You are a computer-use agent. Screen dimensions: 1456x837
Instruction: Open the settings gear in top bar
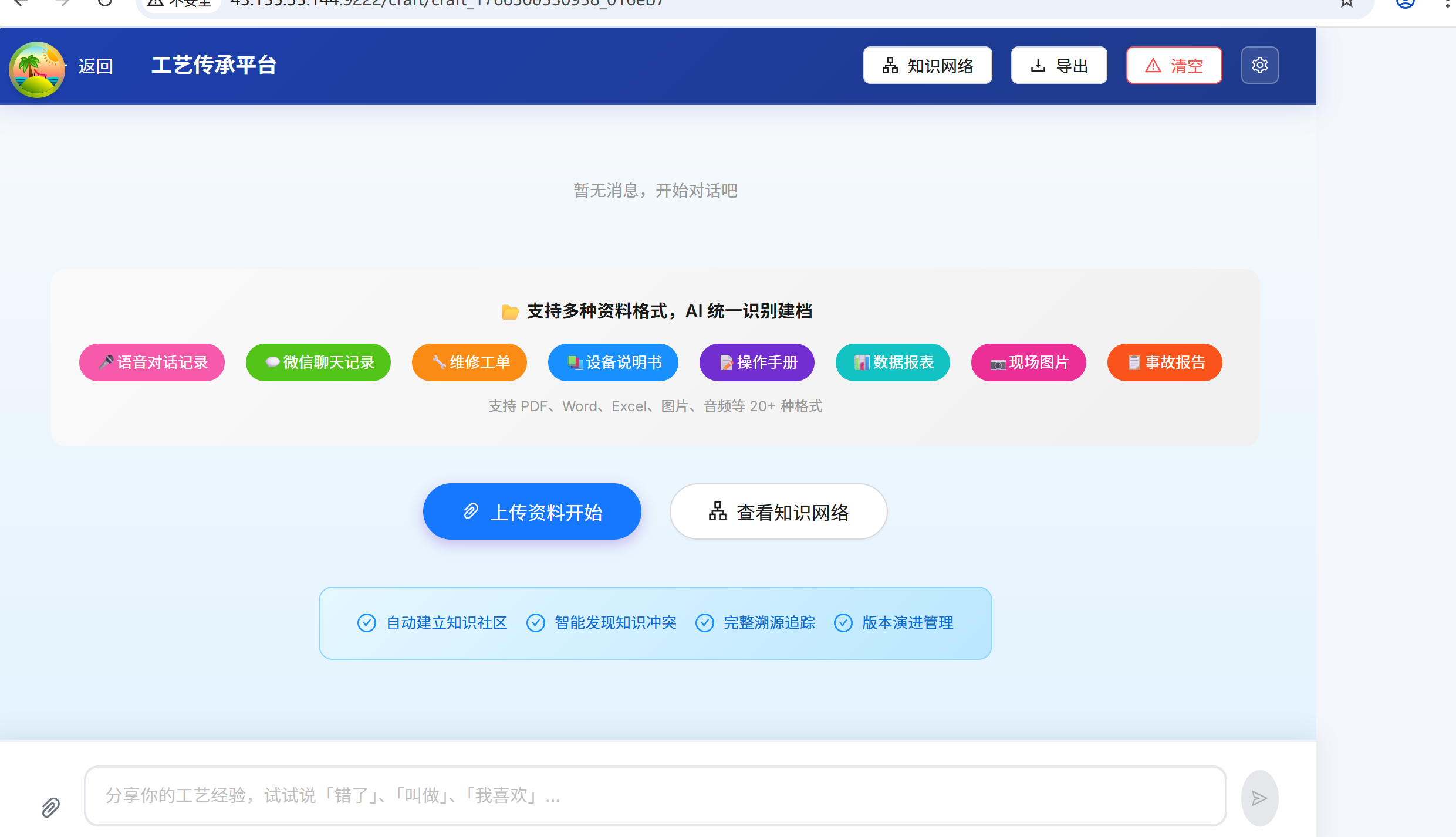point(1259,65)
